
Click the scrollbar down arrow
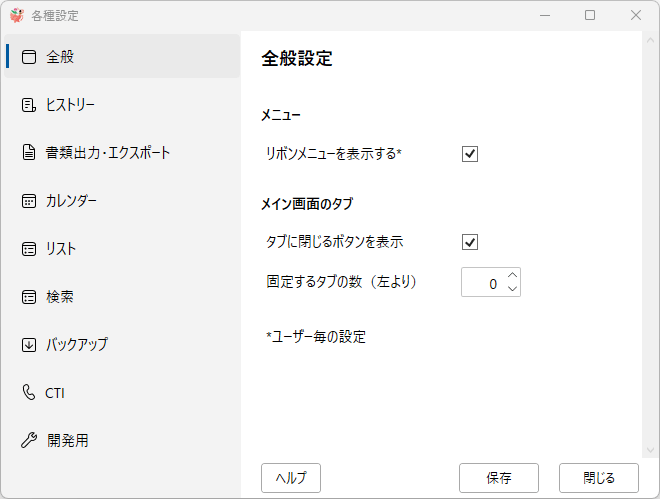[650, 450]
